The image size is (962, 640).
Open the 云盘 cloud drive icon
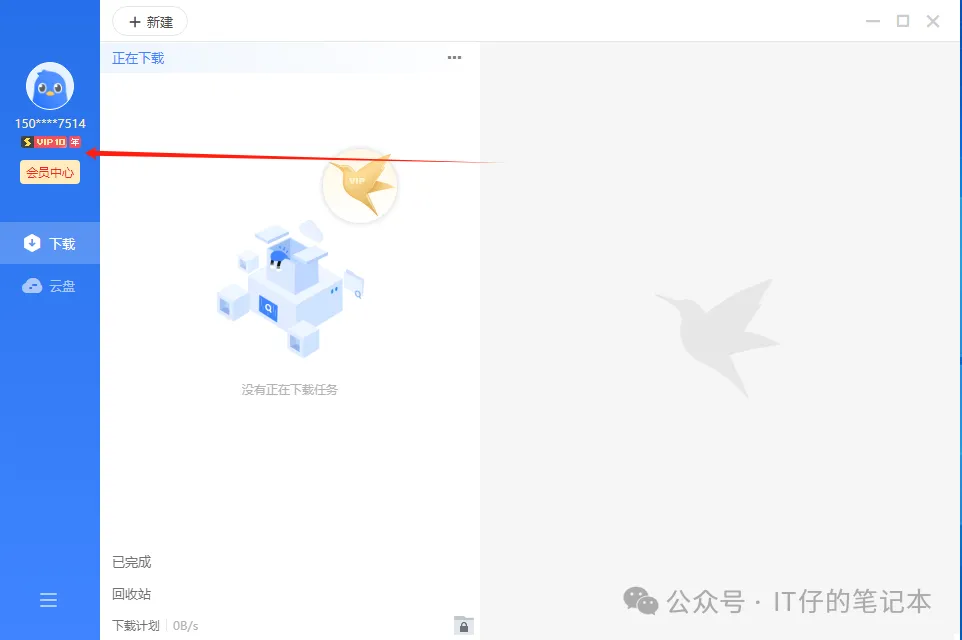point(32,286)
